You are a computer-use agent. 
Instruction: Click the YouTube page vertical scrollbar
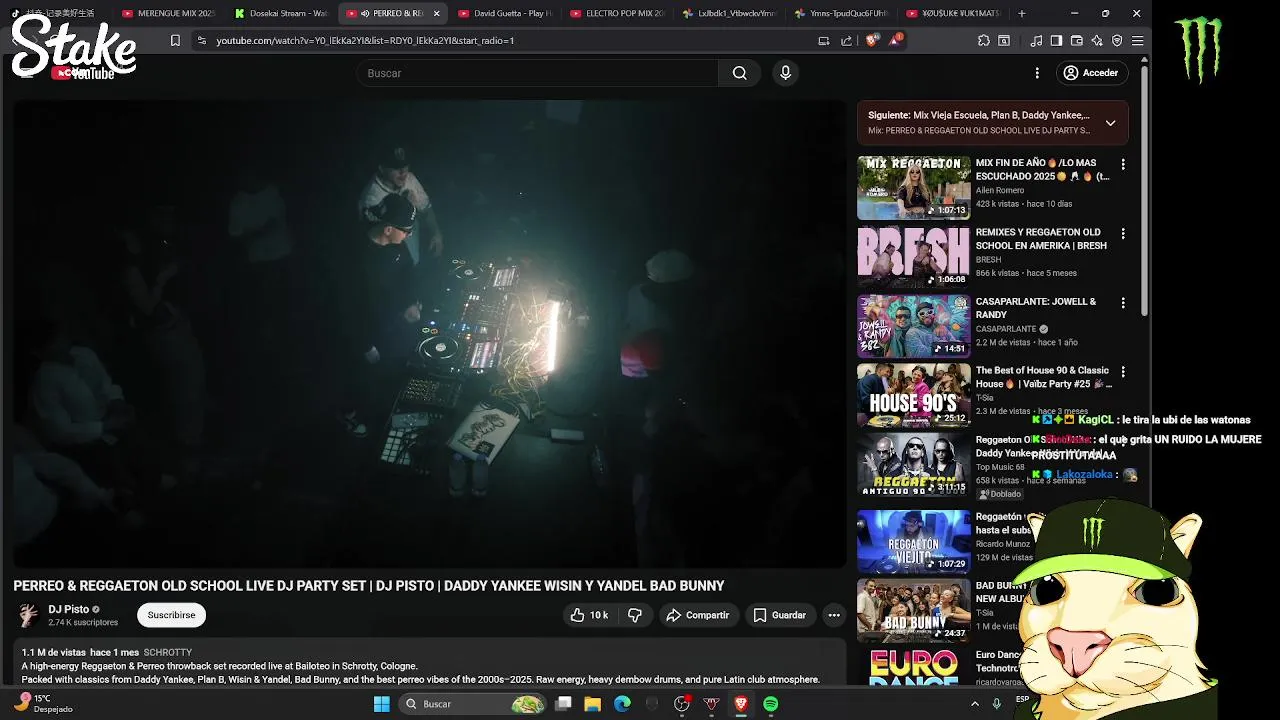[x=1145, y=190]
